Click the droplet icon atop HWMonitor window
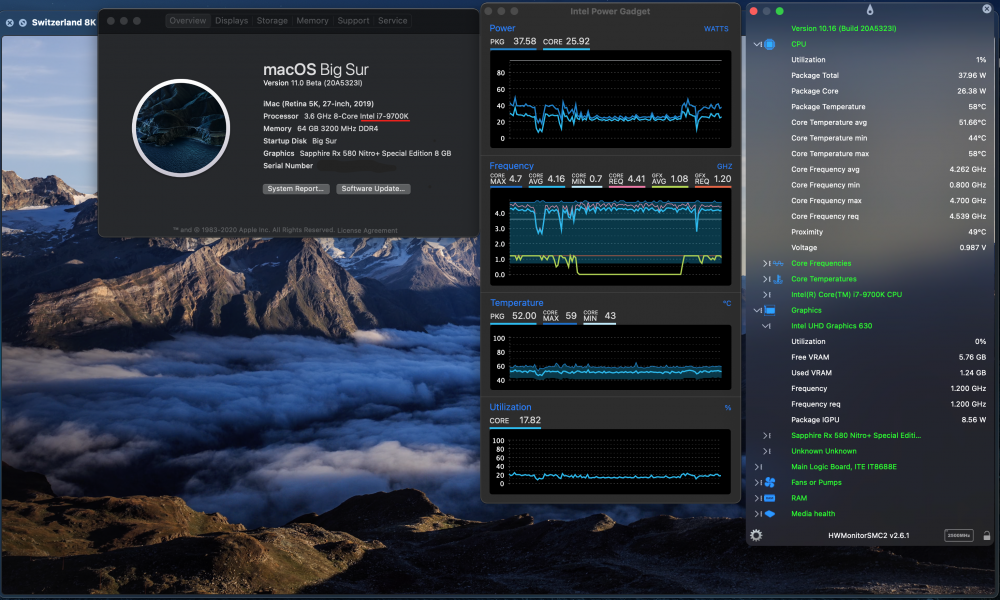 pos(870,10)
